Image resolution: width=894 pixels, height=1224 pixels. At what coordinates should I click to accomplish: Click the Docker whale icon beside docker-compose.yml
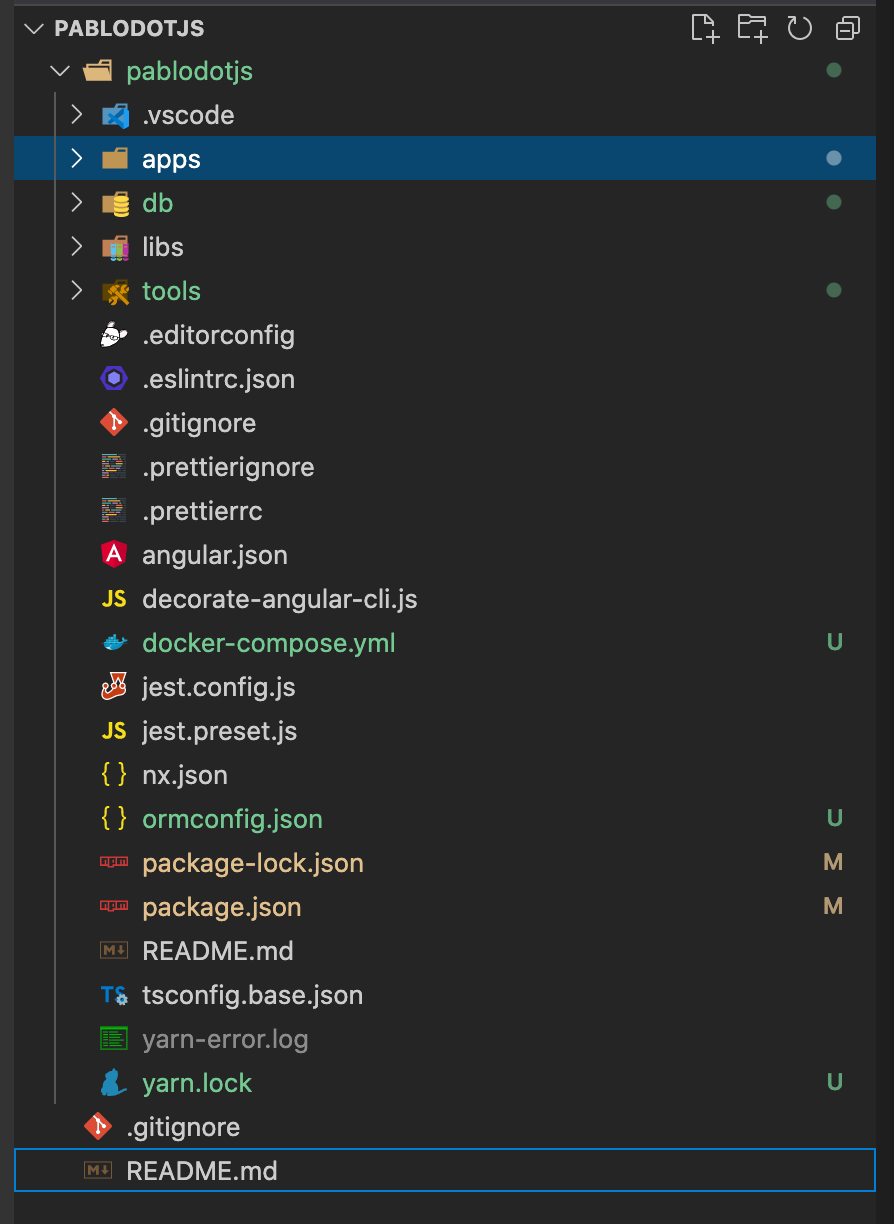pyautogui.click(x=114, y=643)
